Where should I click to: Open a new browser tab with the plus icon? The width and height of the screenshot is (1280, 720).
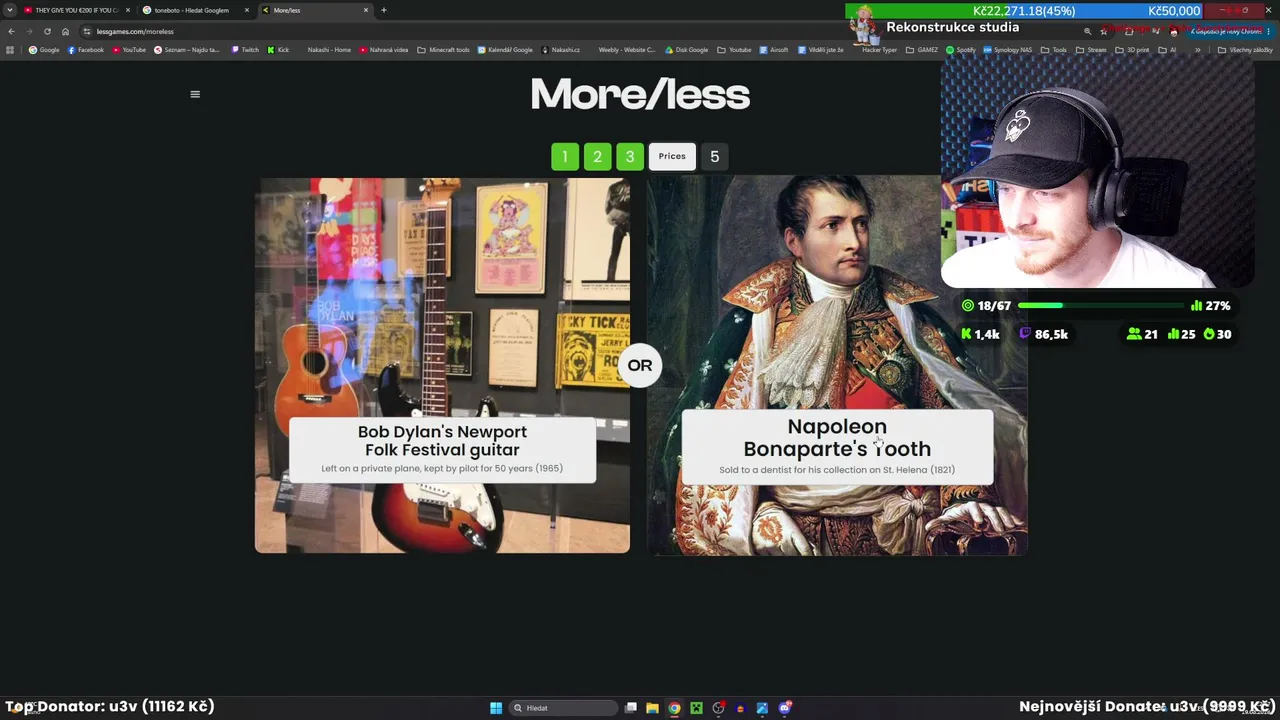click(383, 10)
